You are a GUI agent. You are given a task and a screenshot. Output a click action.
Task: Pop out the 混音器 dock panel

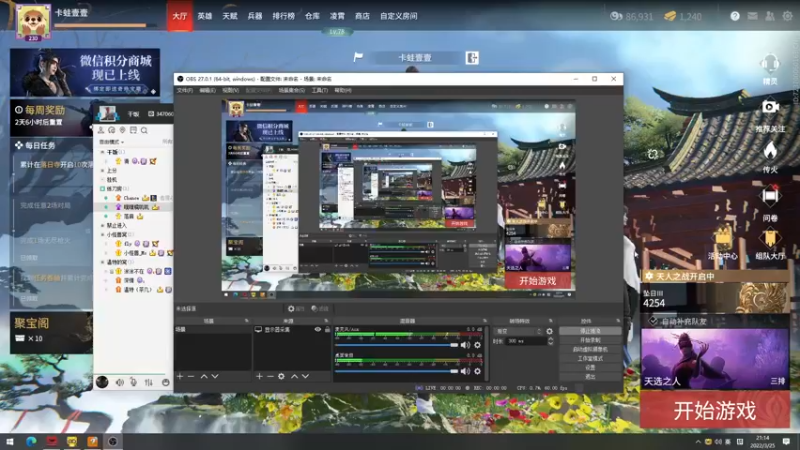pyautogui.click(x=485, y=321)
